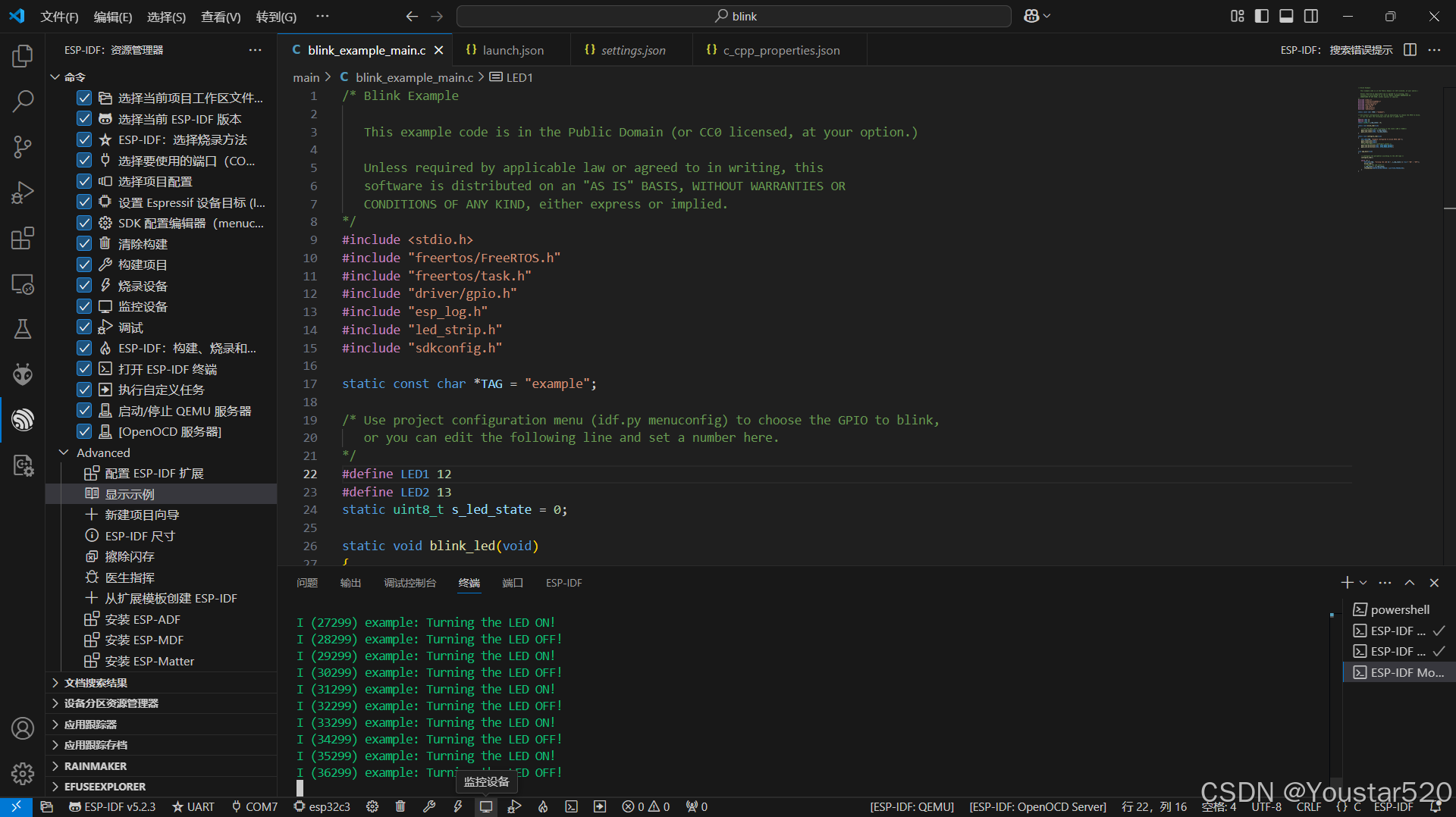
Task: Click build project wrench in status bar
Action: (x=429, y=806)
